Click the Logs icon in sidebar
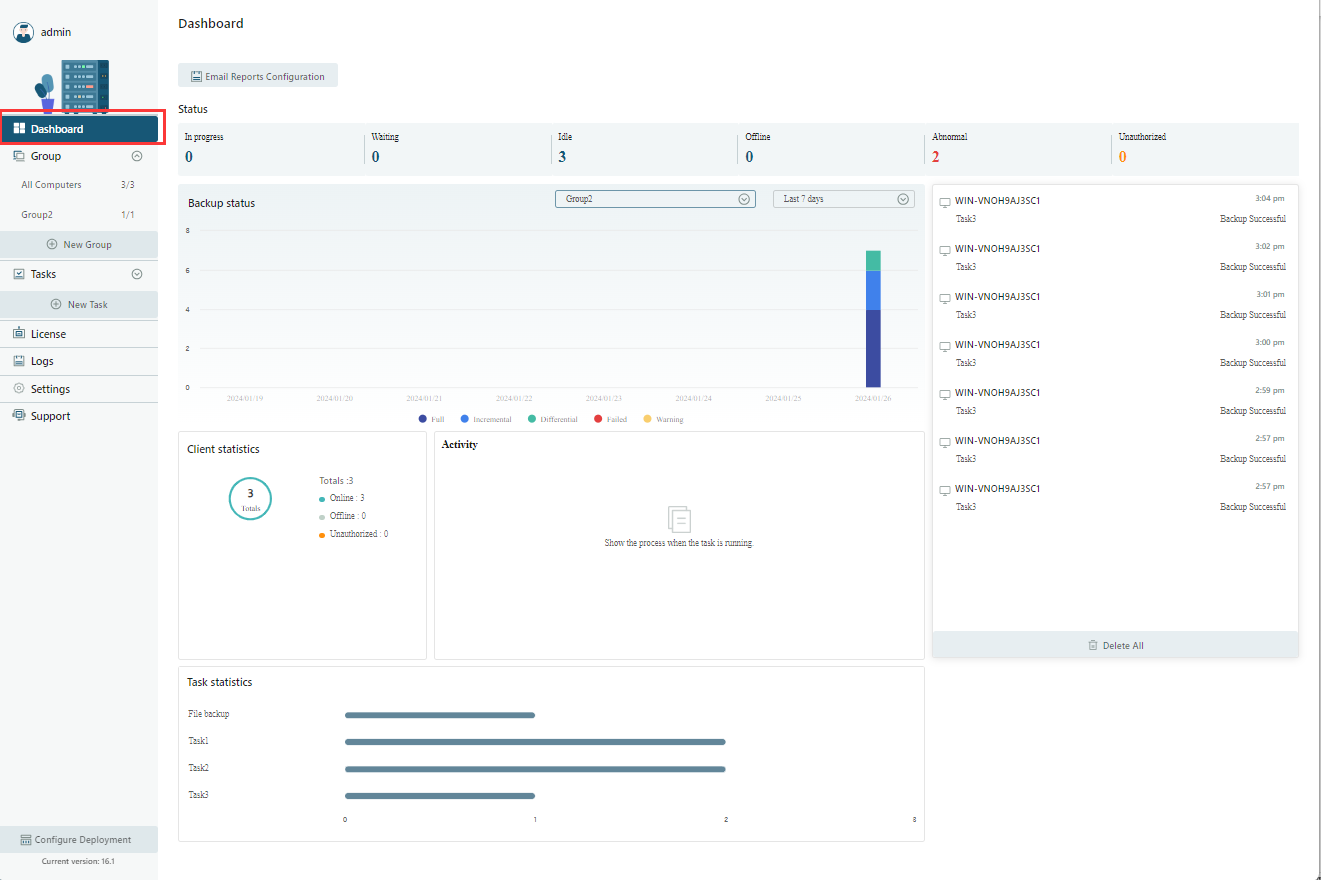Viewport: 1321px width, 880px height. click(19, 361)
